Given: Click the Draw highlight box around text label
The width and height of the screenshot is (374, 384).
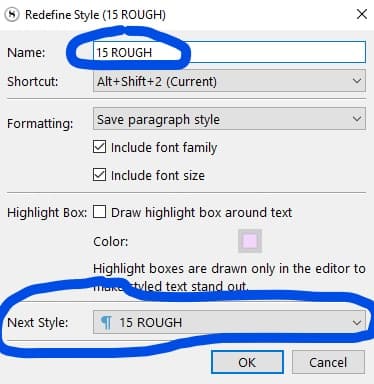Looking at the screenshot, I should click(x=202, y=212).
